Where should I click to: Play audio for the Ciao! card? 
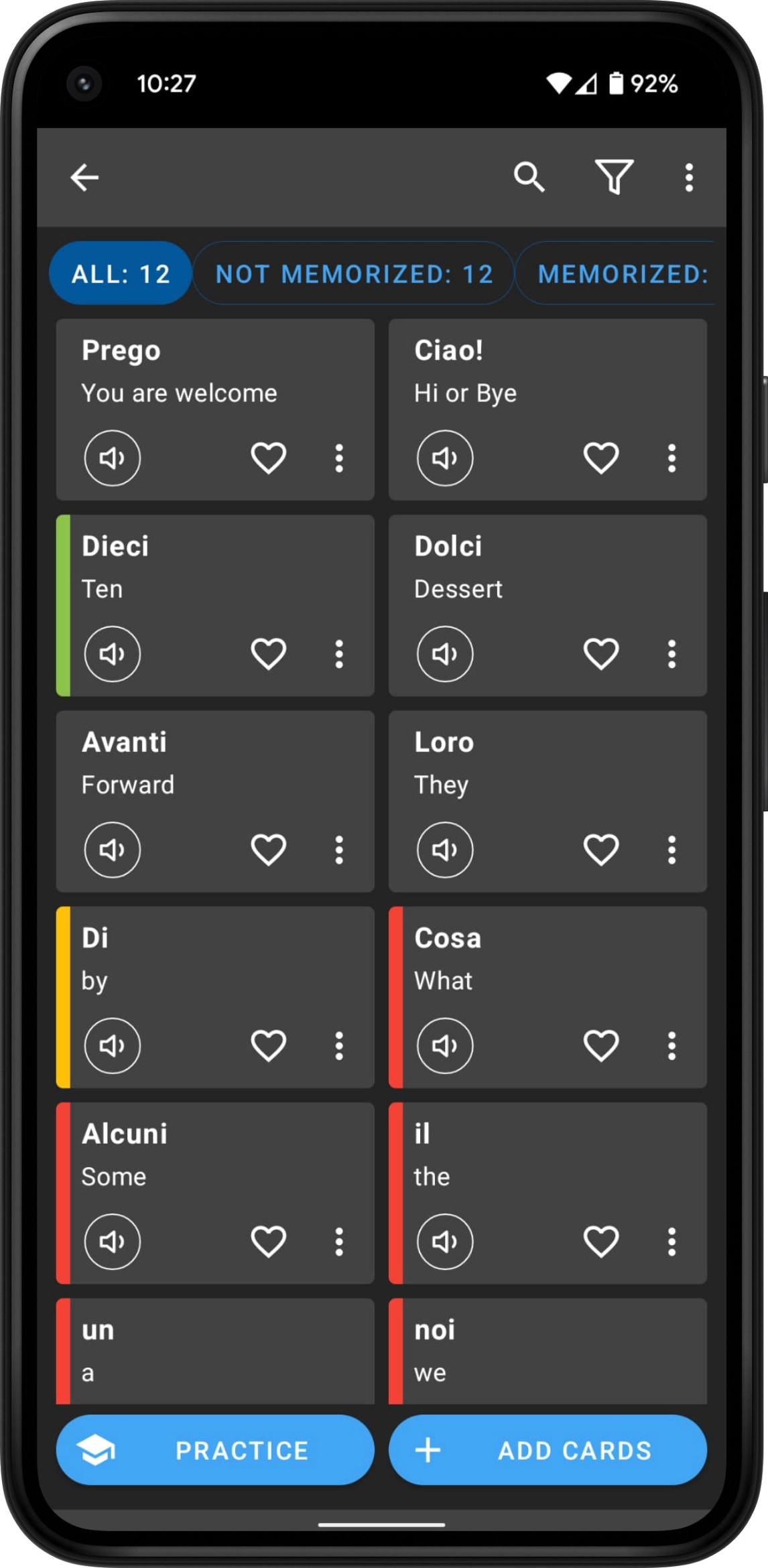click(444, 458)
